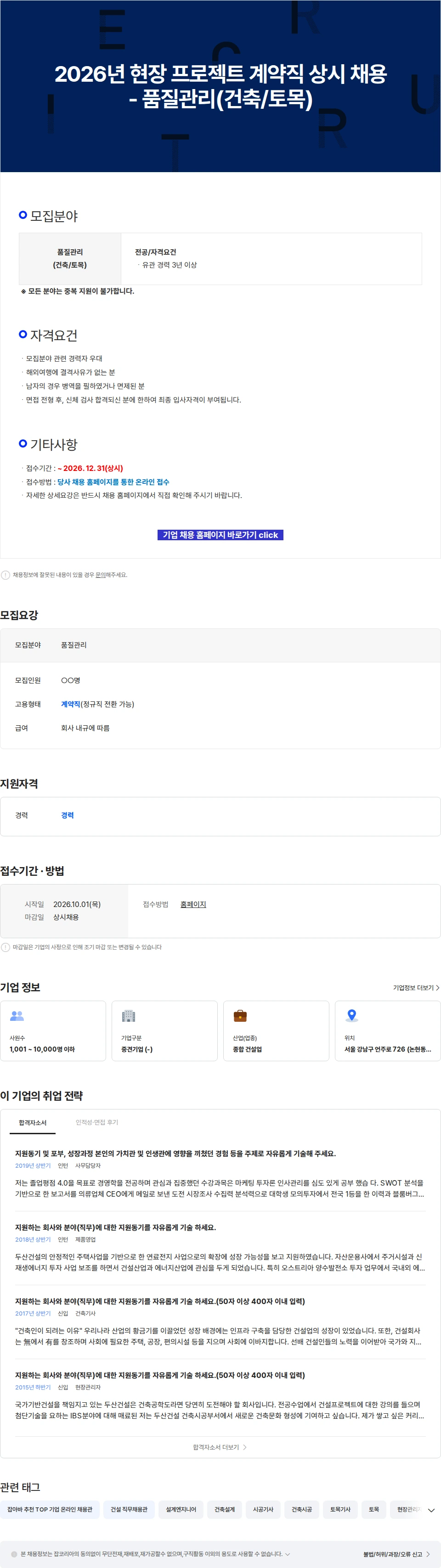441x1568 pixels.
Task: Open the 문의 link under the job posting
Action: 100,575
